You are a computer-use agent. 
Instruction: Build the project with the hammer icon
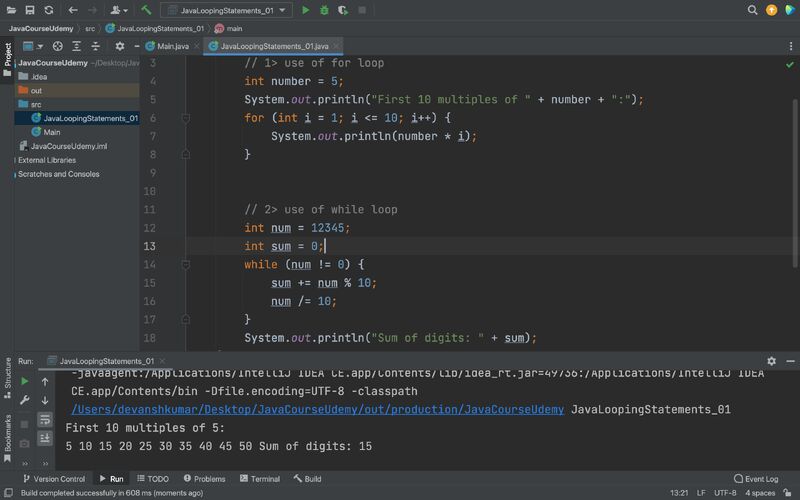click(x=146, y=10)
